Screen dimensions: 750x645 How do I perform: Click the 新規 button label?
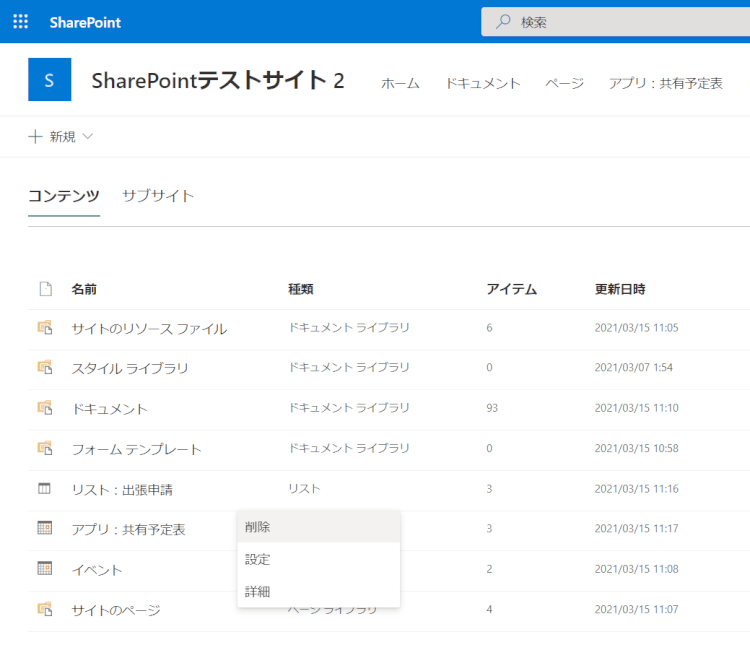tap(62, 137)
